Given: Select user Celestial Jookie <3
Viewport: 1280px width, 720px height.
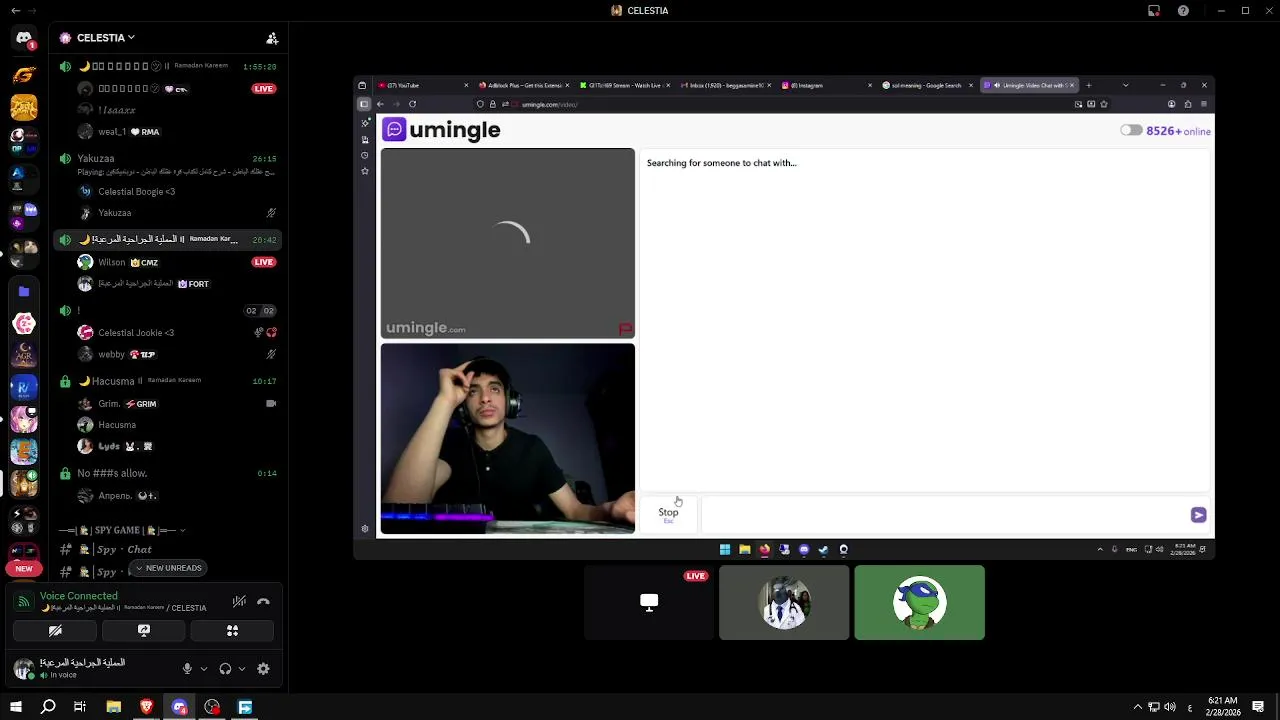Looking at the screenshot, I should click(x=136, y=333).
